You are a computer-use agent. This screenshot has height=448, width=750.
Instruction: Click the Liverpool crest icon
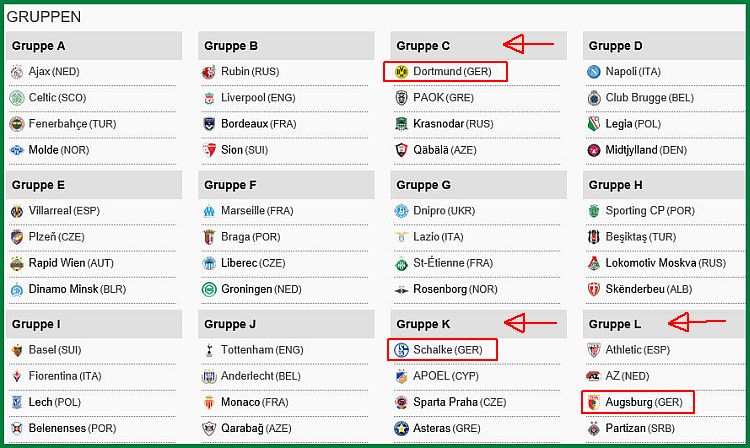click(209, 98)
